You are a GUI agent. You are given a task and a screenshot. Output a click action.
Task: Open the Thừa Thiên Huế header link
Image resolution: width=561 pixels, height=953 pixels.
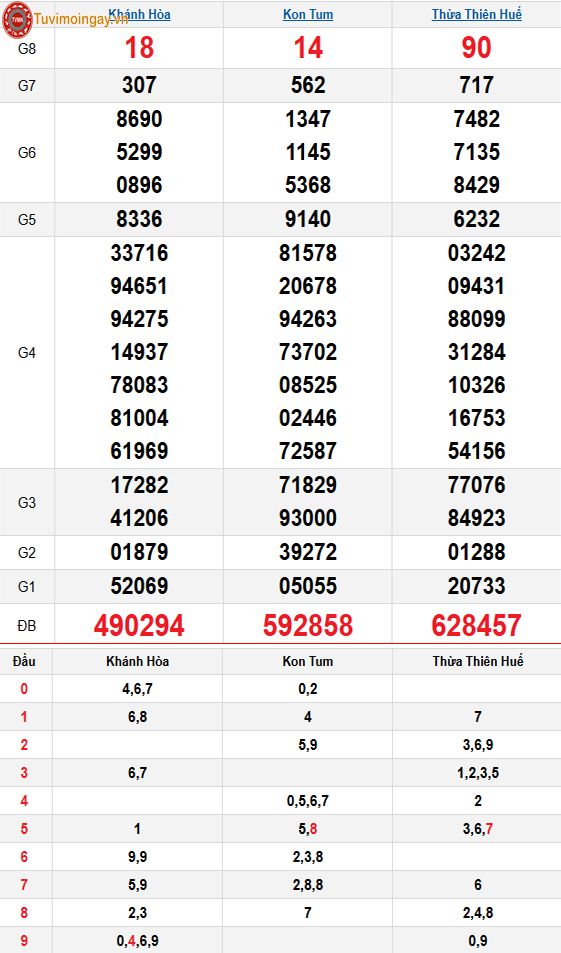pos(477,14)
